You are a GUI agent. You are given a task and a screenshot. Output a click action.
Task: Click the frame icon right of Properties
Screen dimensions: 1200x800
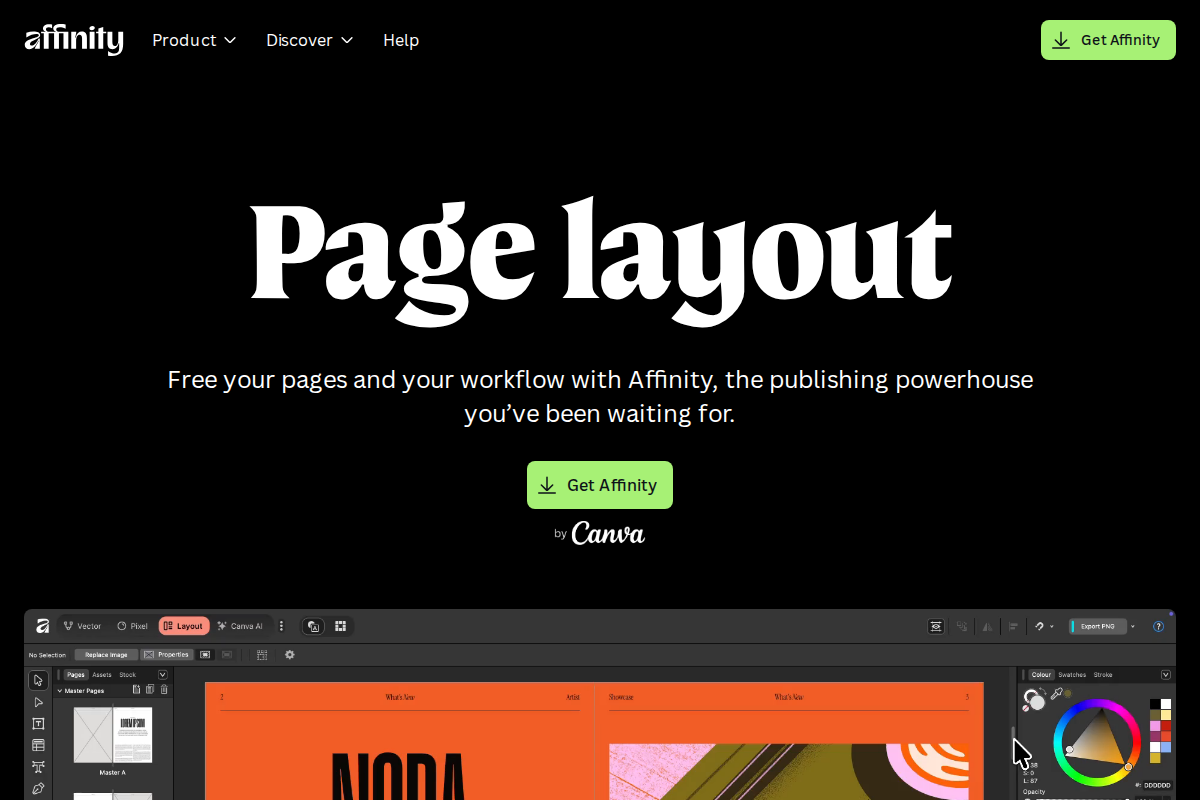[205, 655]
